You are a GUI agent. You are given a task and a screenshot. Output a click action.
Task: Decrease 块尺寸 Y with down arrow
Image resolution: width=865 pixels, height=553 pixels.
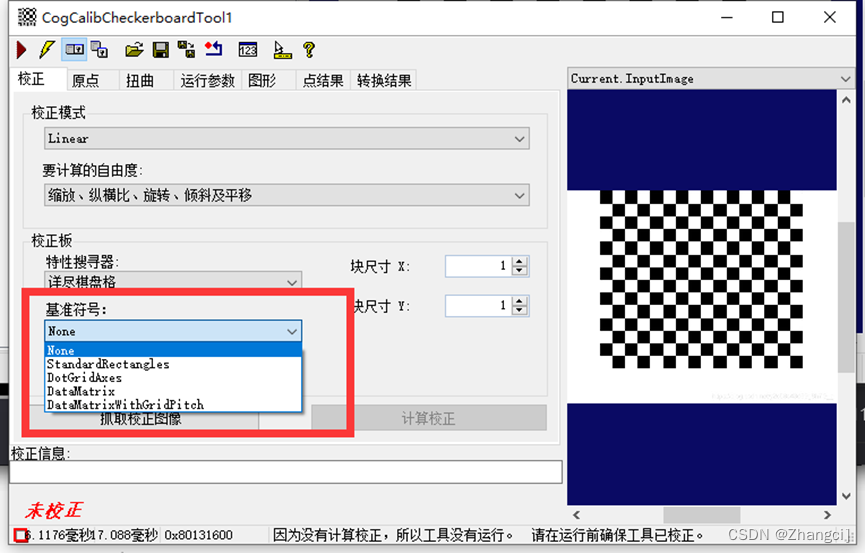tap(519, 310)
